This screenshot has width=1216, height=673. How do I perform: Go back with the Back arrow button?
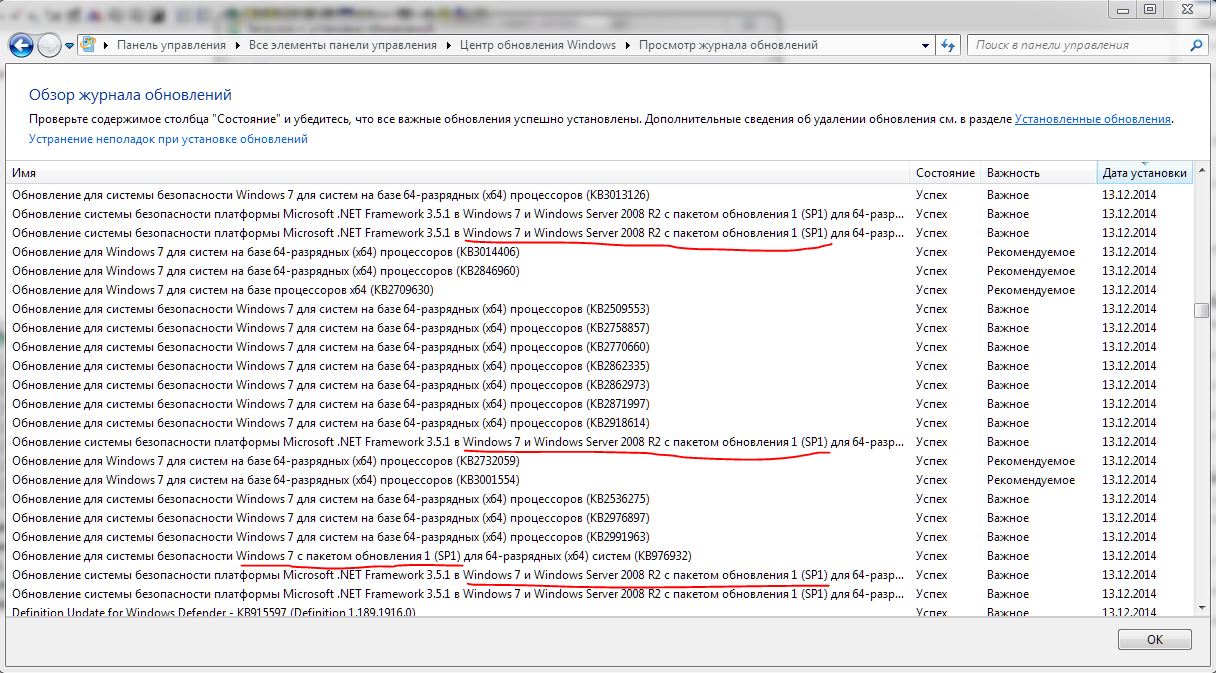tap(22, 45)
